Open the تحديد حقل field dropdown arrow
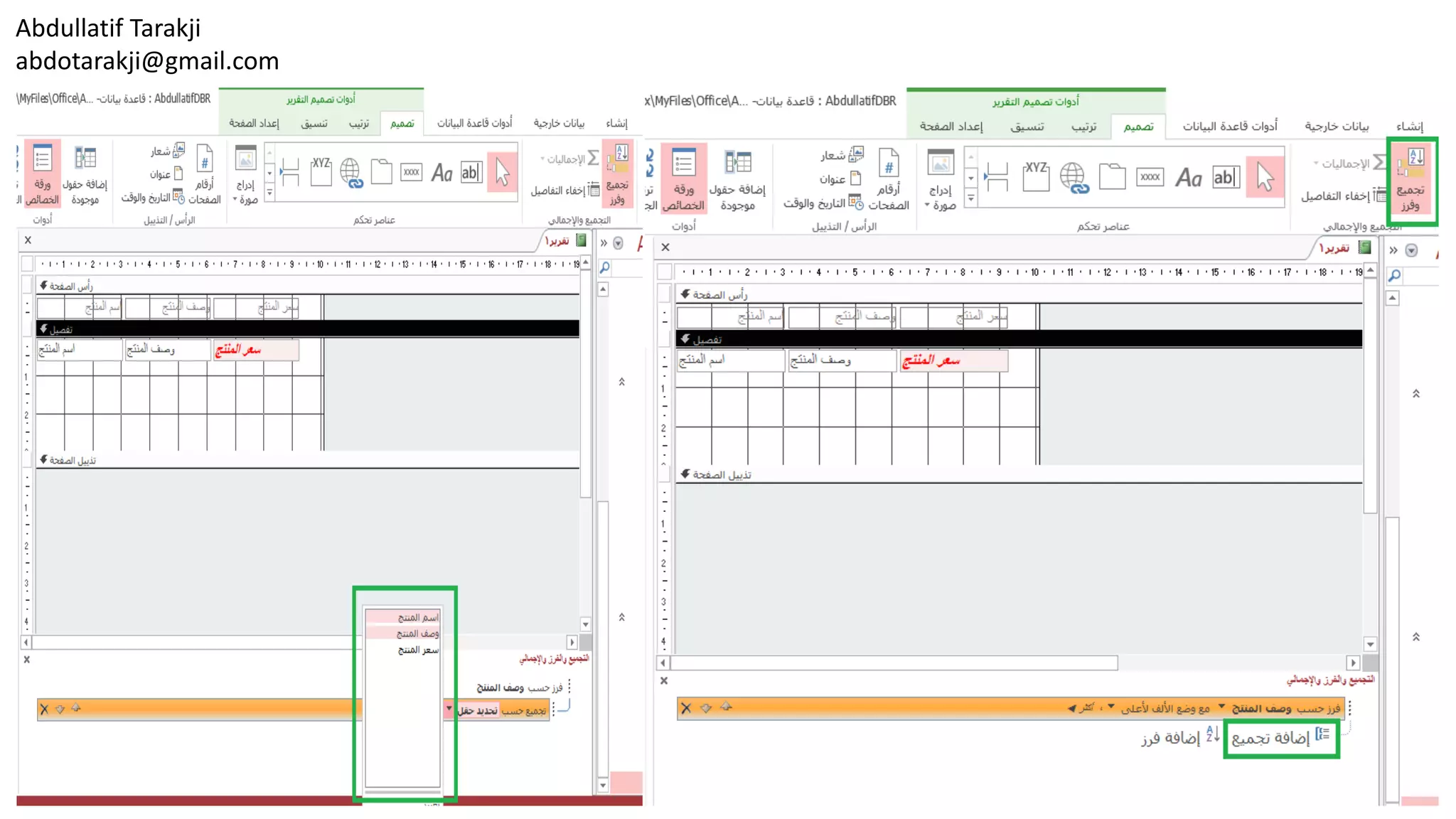 pyautogui.click(x=449, y=709)
